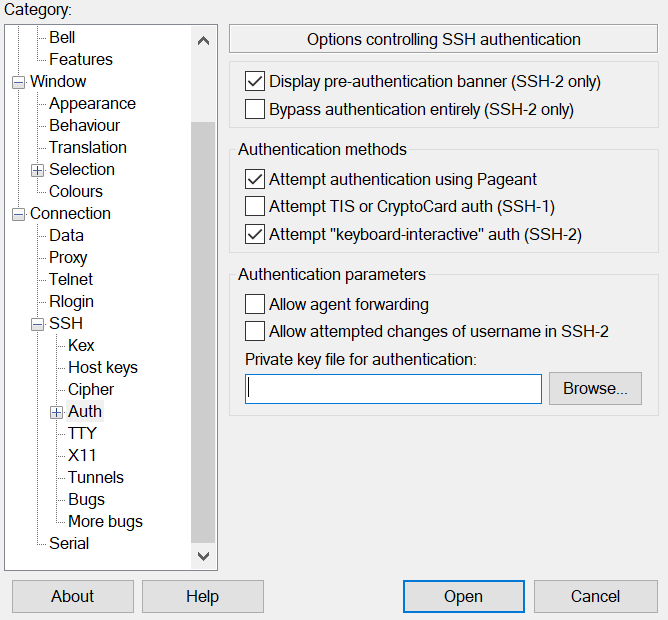The image size is (668, 620).
Task: Enable Bypass authentication entirely checkbox
Action: [255, 109]
